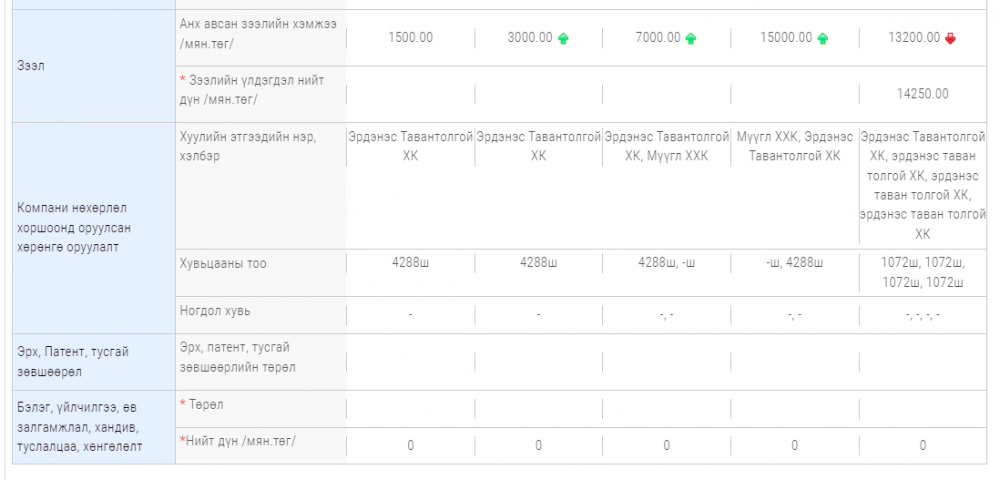Screen dimensions: 1000x480
Task: Select the 14250.00 loan balance value
Action: point(923,94)
